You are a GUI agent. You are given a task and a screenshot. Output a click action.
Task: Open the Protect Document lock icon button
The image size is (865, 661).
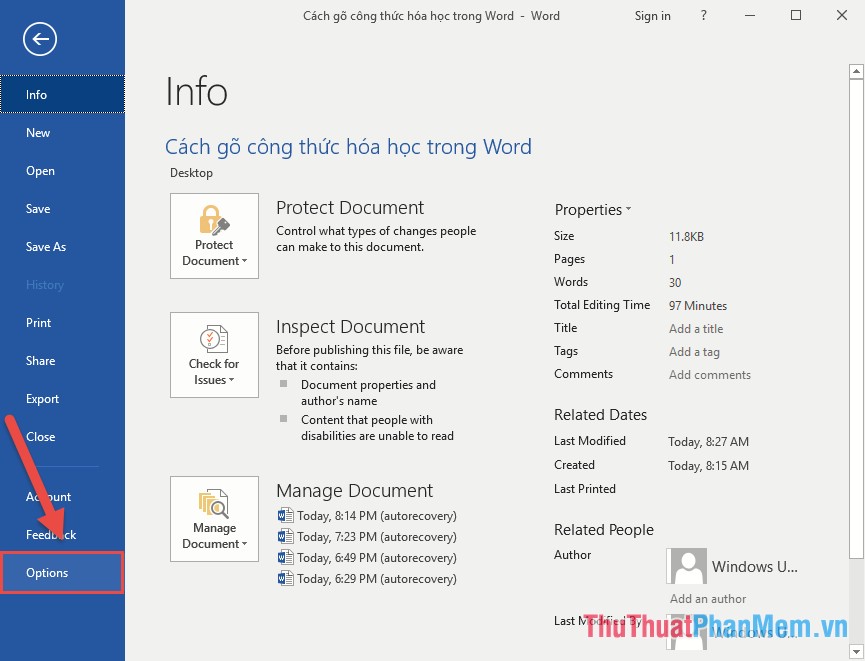[214, 236]
